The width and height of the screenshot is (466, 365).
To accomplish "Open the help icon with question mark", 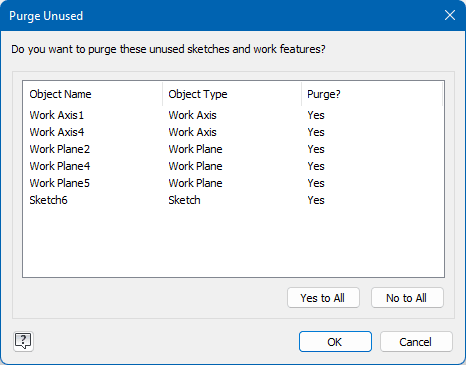I will tap(23, 341).
